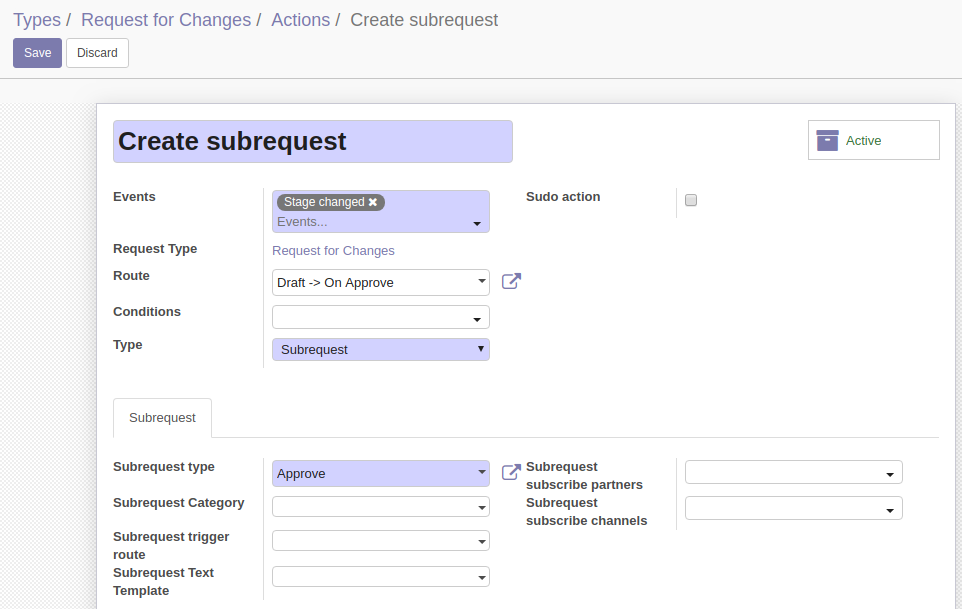962x609 pixels.
Task: Open the Type selector showing Subrequest
Action: click(x=380, y=350)
